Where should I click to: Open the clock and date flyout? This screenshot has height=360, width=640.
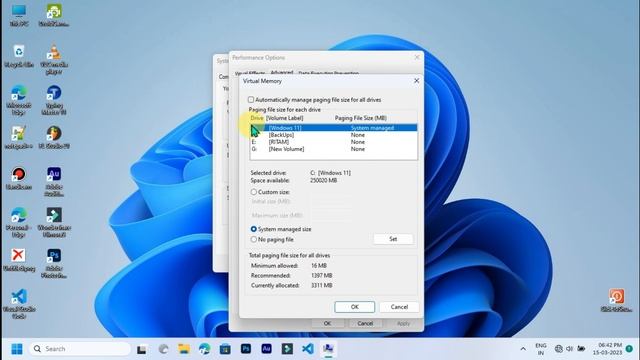(607, 349)
